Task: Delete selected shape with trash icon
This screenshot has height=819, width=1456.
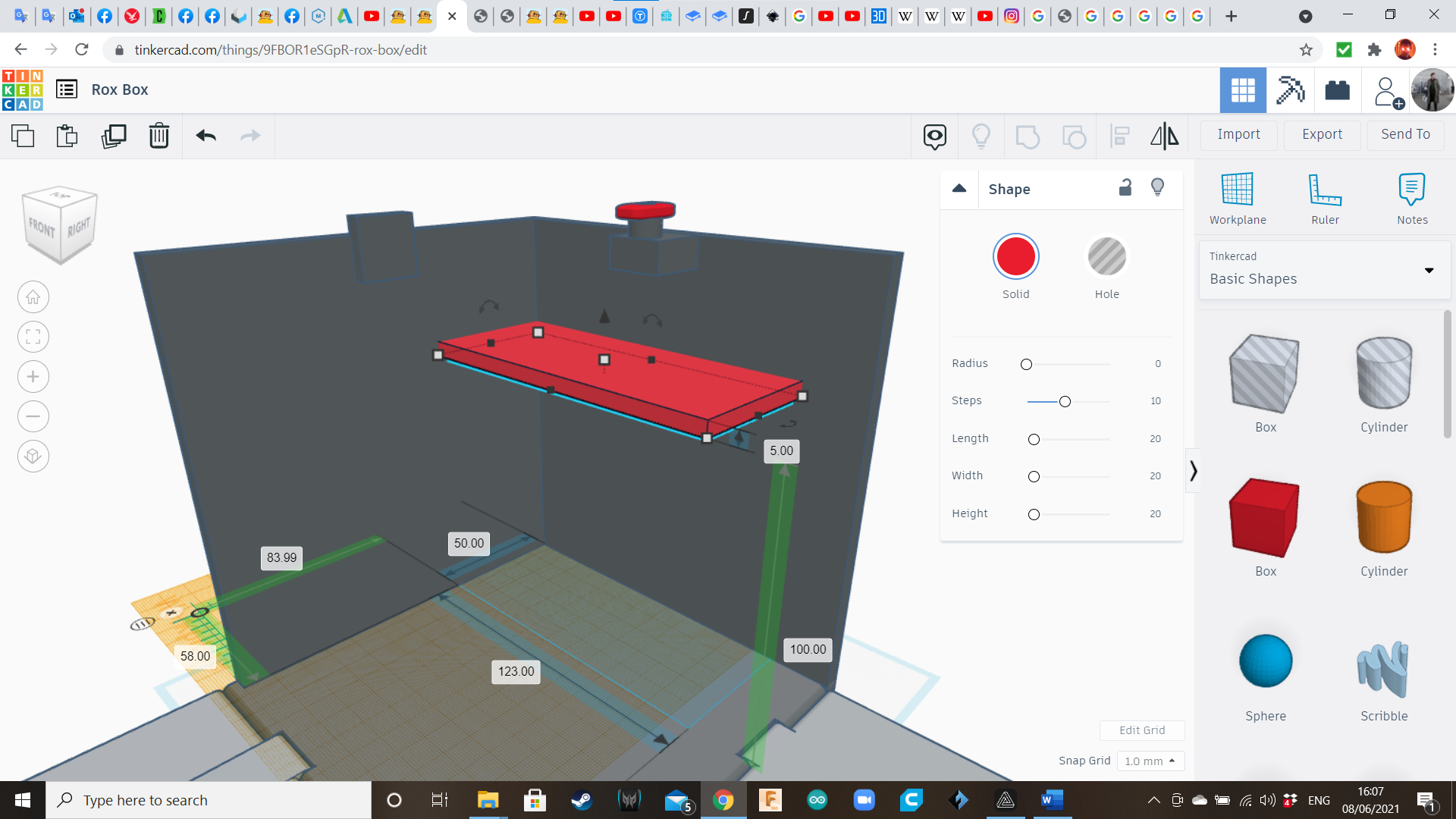Action: (159, 136)
